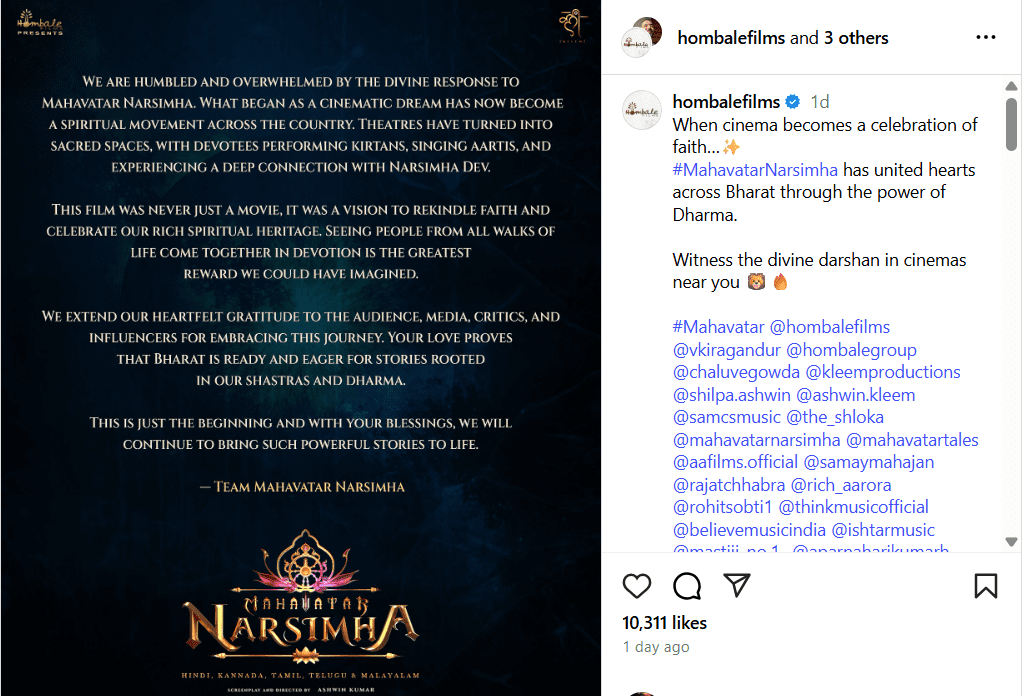Click the Mahavatar Narsimha poster image
The height and width of the screenshot is (696, 1022).
tap(300, 348)
